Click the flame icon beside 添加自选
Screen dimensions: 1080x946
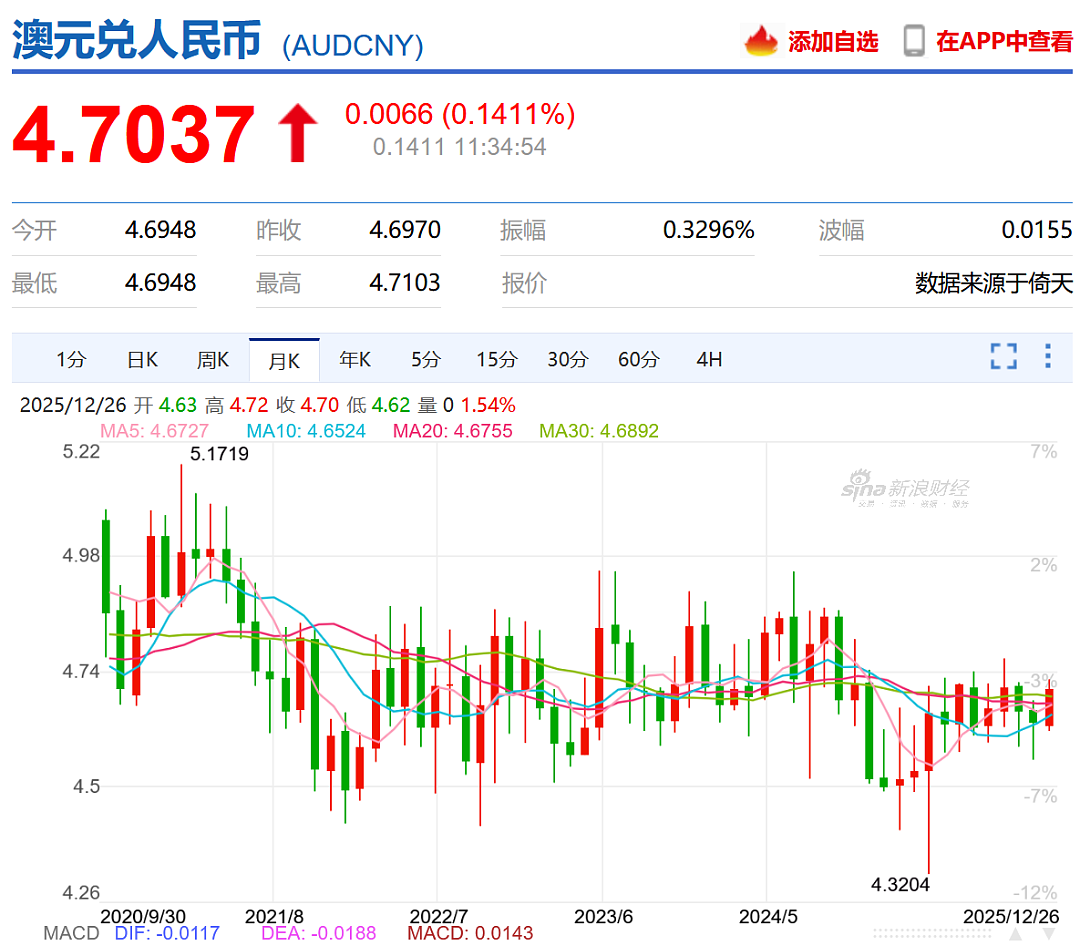point(760,41)
